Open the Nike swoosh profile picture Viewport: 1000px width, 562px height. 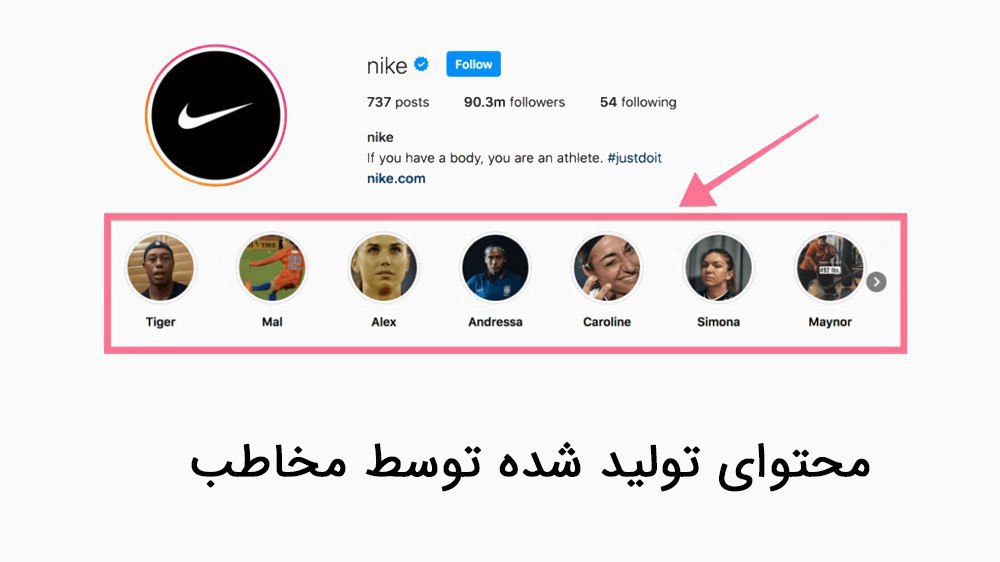click(x=216, y=115)
